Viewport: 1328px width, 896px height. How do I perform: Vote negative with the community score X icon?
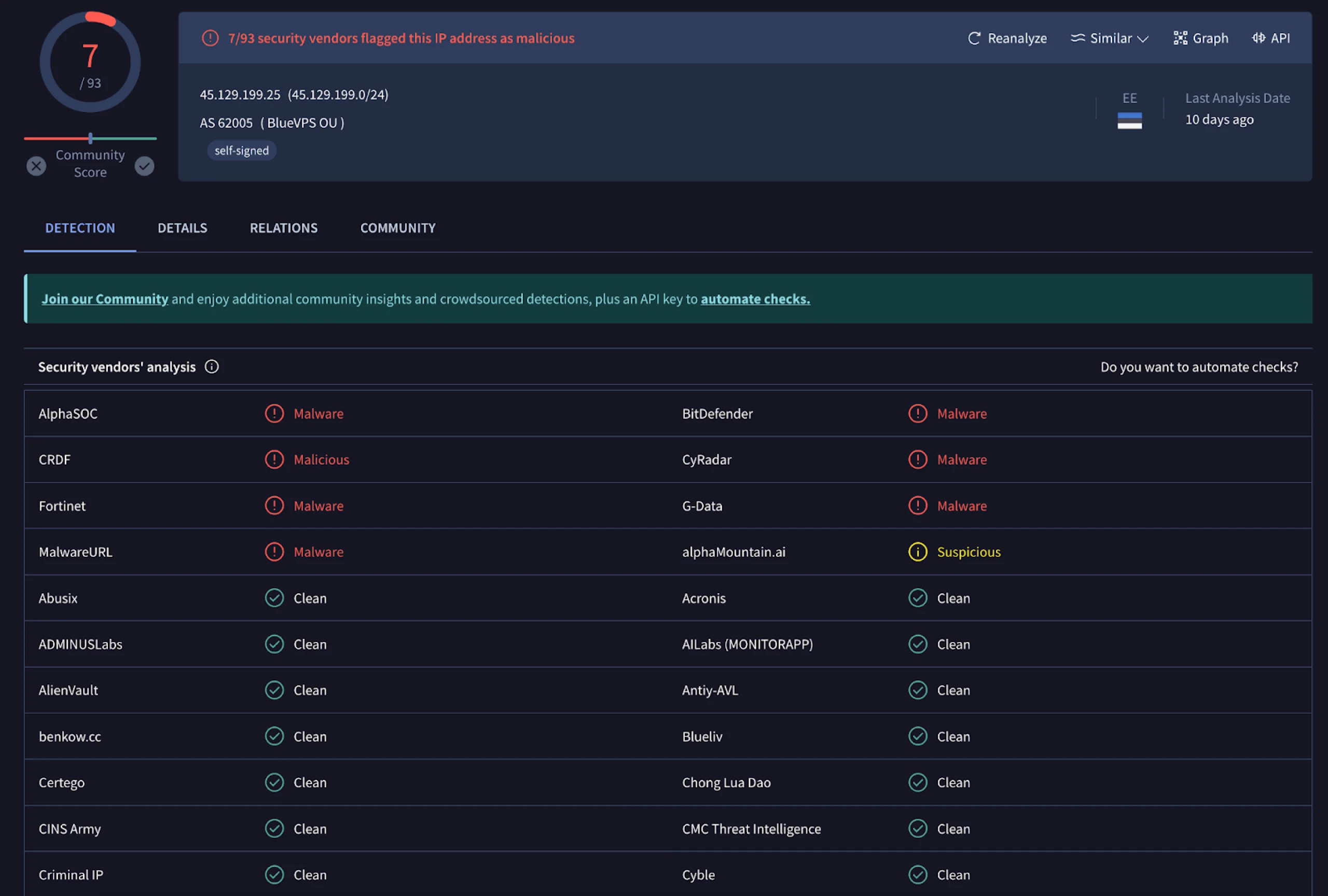tap(36, 166)
